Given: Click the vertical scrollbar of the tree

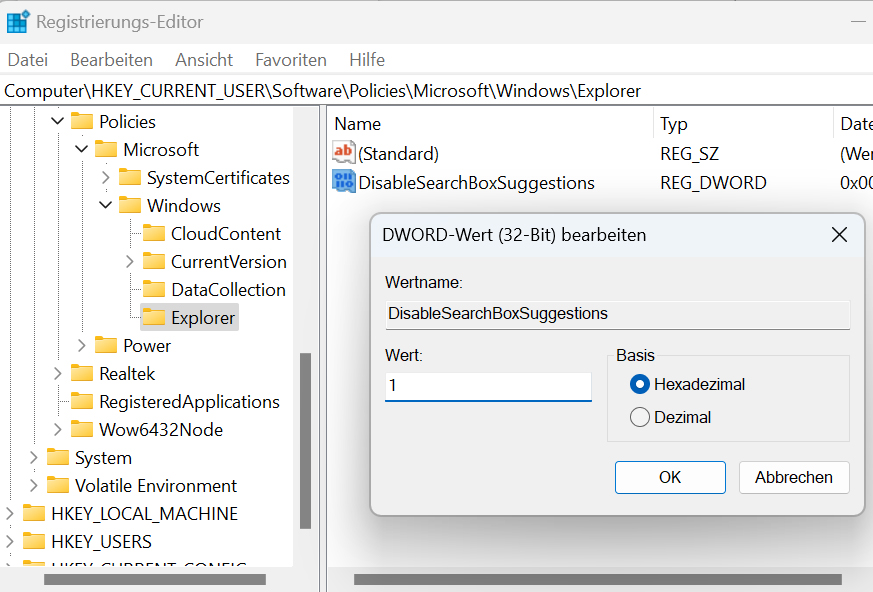Looking at the screenshot, I should tap(305, 440).
